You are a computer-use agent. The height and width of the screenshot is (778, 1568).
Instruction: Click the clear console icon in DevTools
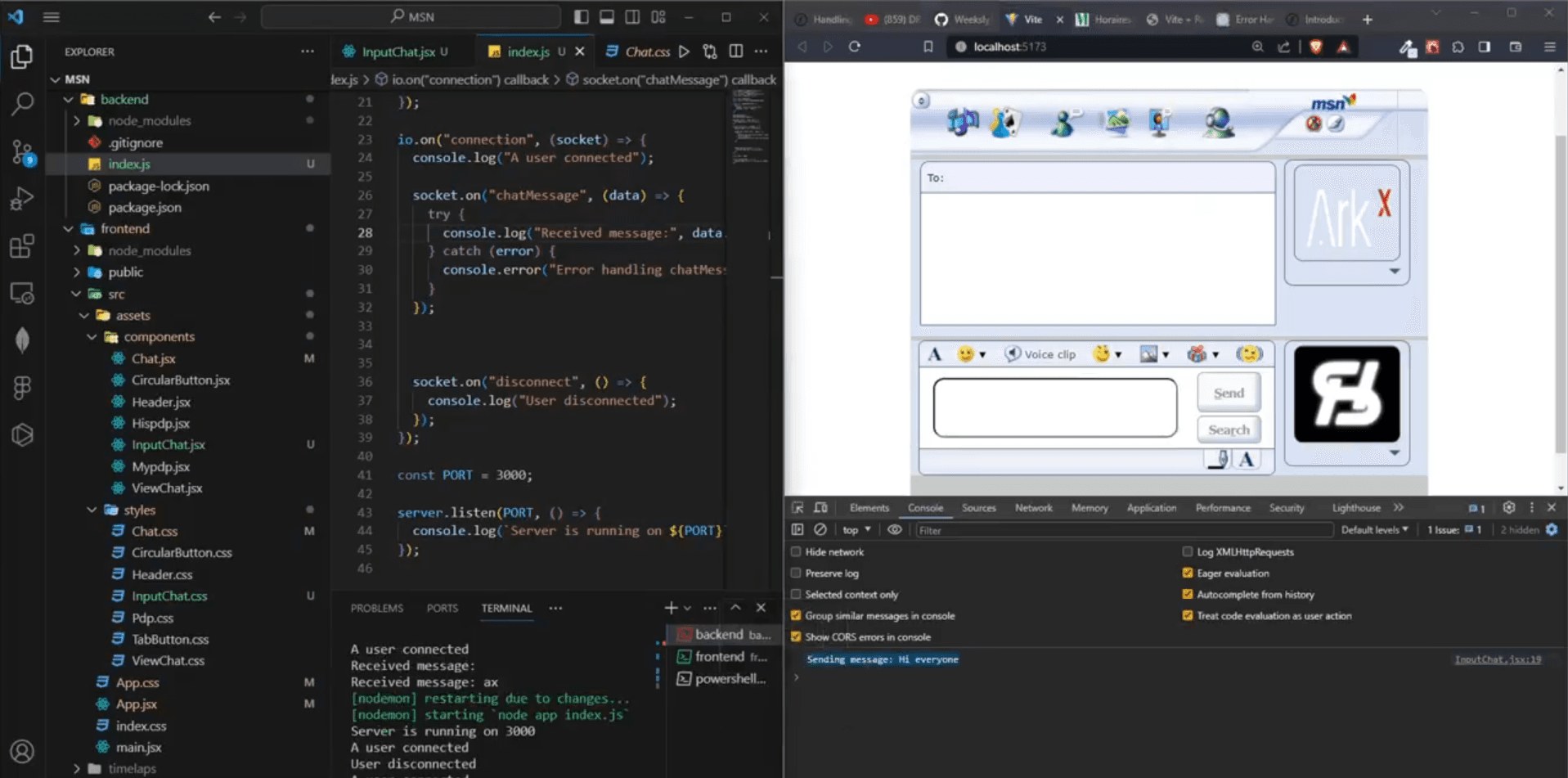point(820,529)
